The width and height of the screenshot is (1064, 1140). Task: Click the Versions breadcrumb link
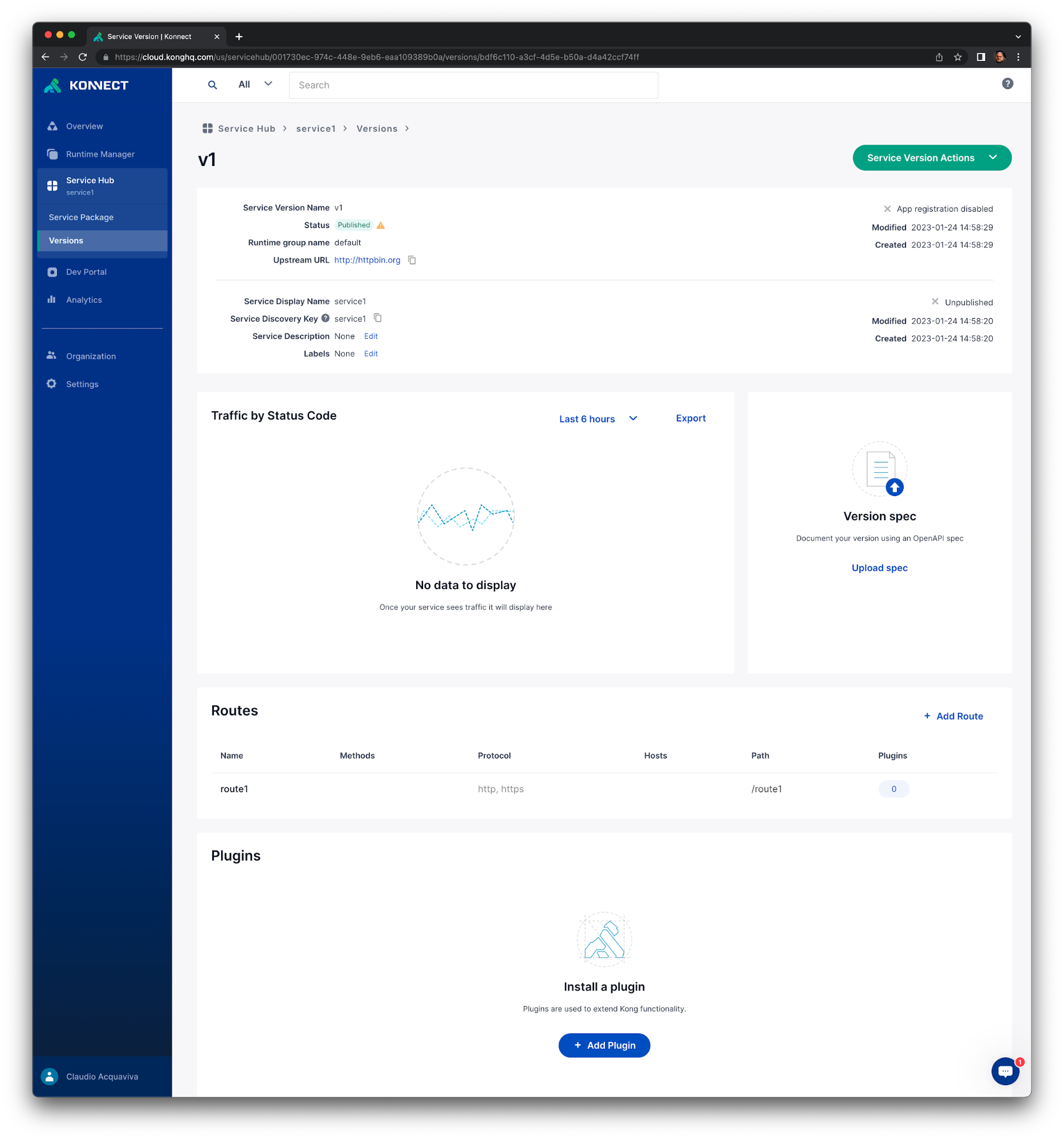(x=377, y=128)
